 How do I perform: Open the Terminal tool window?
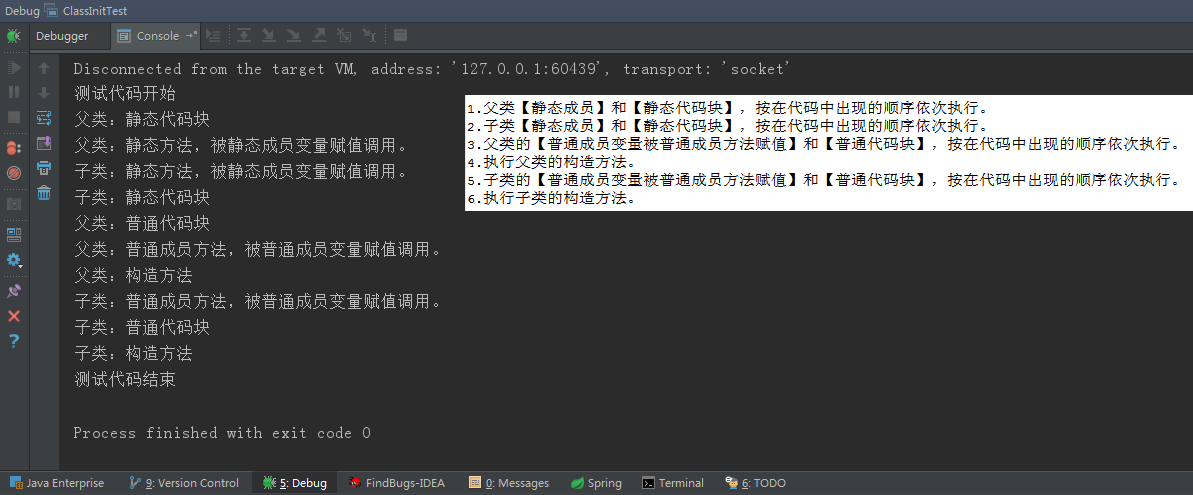[673, 483]
